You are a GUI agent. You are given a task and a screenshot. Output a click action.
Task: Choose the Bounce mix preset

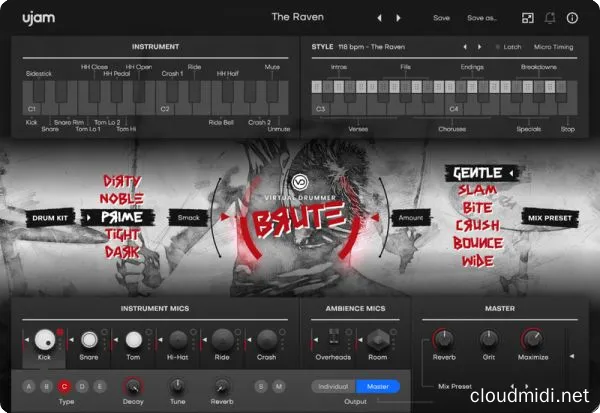click(x=478, y=243)
